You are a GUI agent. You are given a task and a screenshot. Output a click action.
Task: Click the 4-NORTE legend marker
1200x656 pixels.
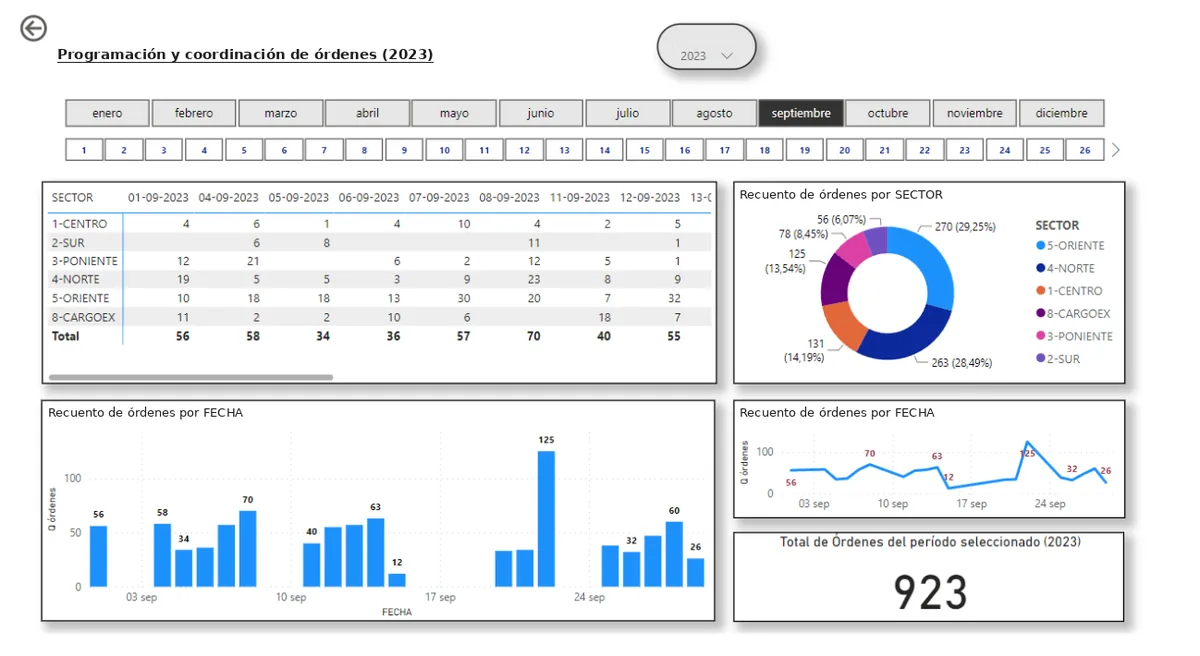(1041, 268)
